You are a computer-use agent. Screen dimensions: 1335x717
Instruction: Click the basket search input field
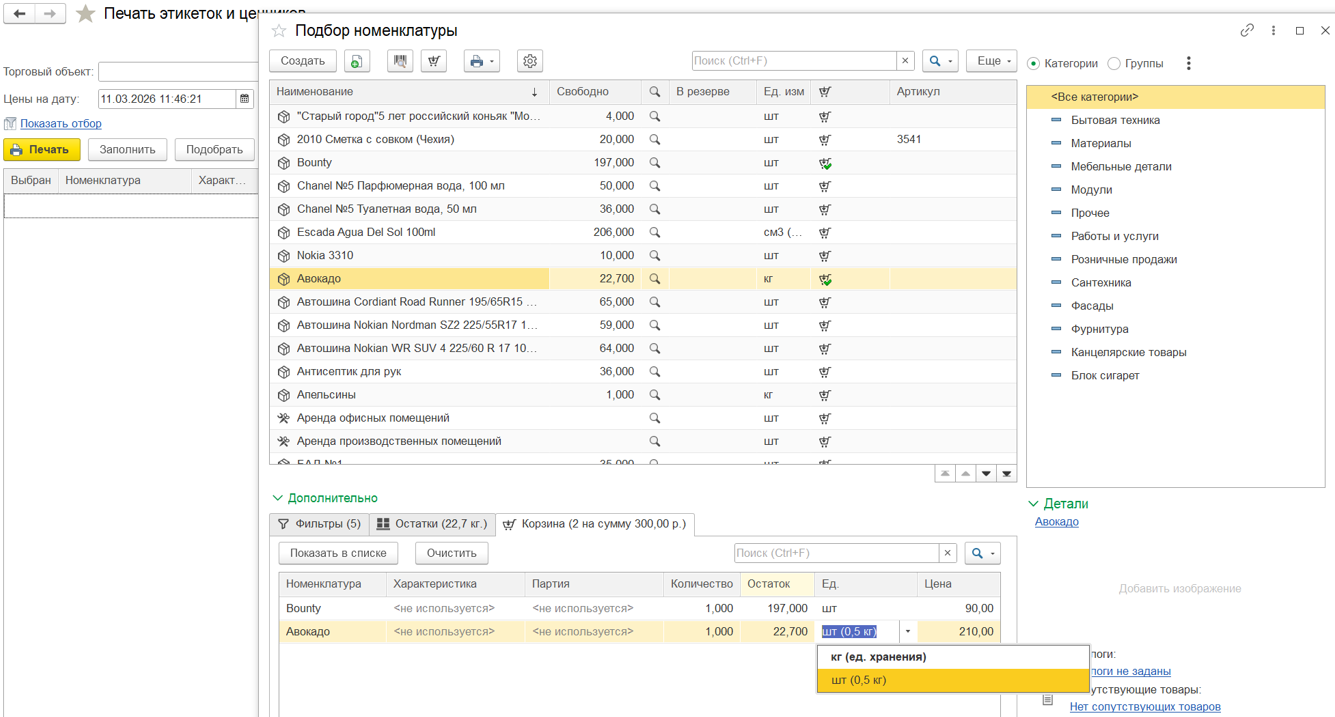(835, 553)
